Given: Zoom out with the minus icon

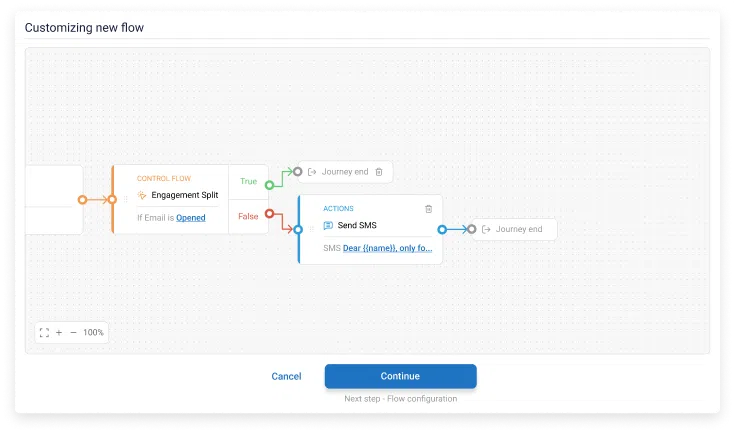Looking at the screenshot, I should point(73,332).
